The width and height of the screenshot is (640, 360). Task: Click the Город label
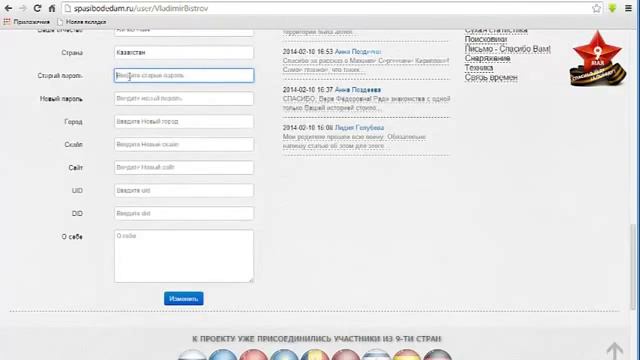(x=73, y=122)
